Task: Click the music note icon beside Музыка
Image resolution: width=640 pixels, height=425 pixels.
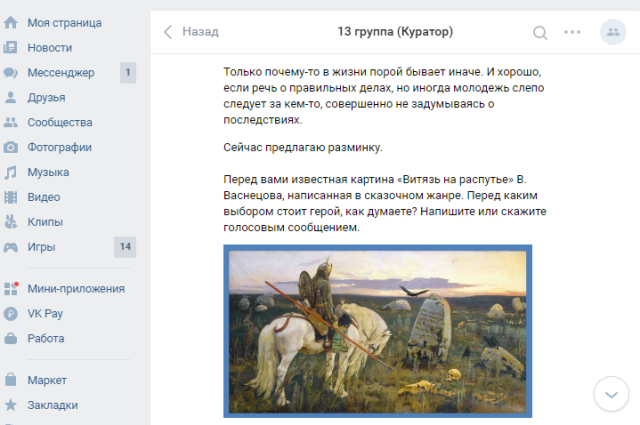Action: 11,172
